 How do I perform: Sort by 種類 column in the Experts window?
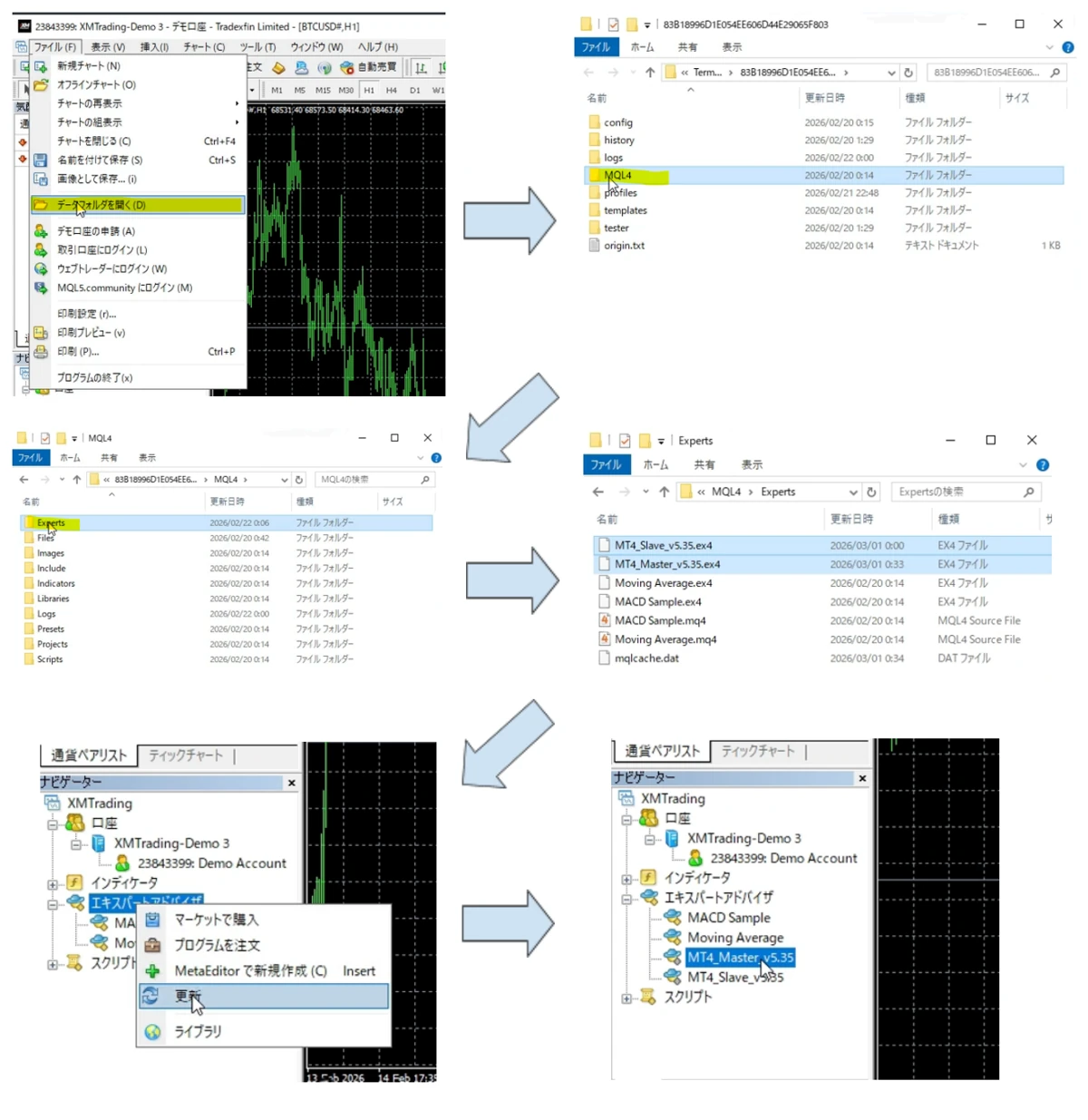[948, 519]
